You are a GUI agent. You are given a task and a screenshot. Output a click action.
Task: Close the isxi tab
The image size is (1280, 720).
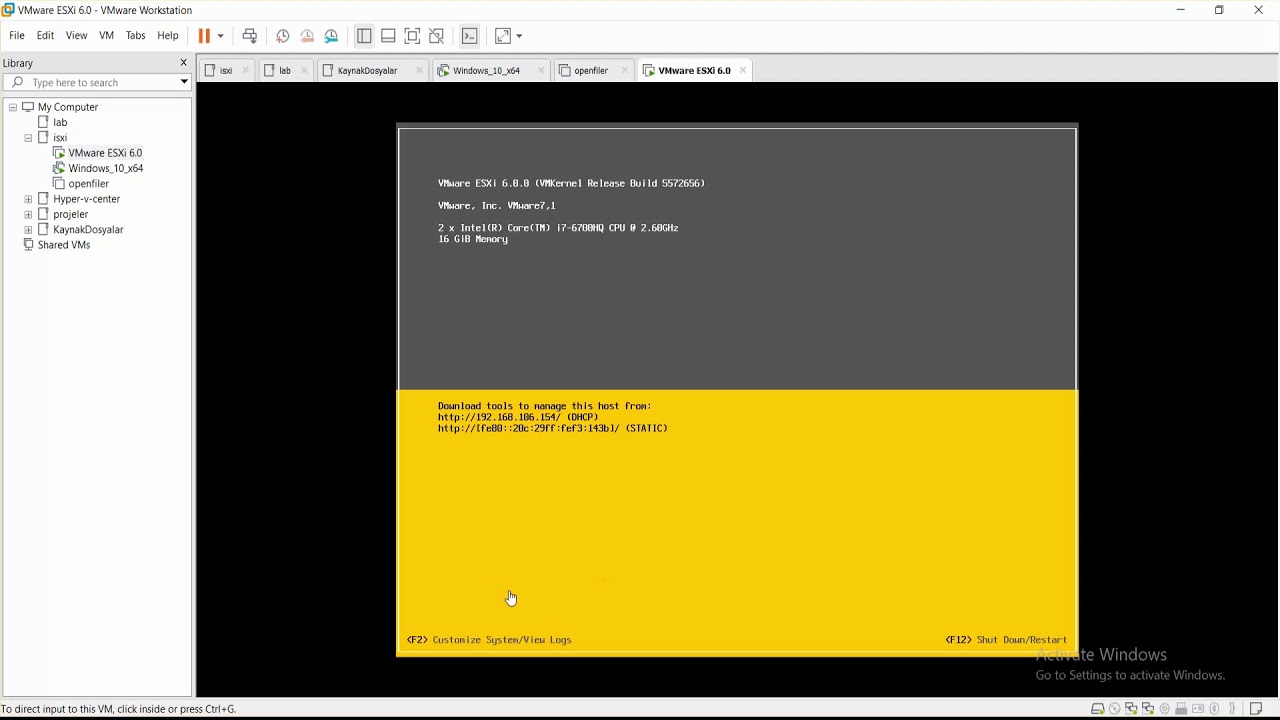click(x=246, y=71)
